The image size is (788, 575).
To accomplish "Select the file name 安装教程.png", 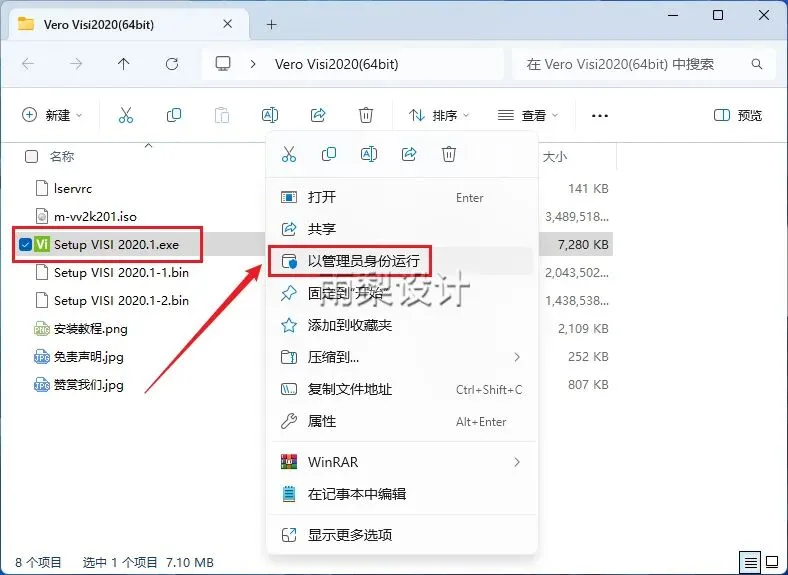I will coord(90,329).
